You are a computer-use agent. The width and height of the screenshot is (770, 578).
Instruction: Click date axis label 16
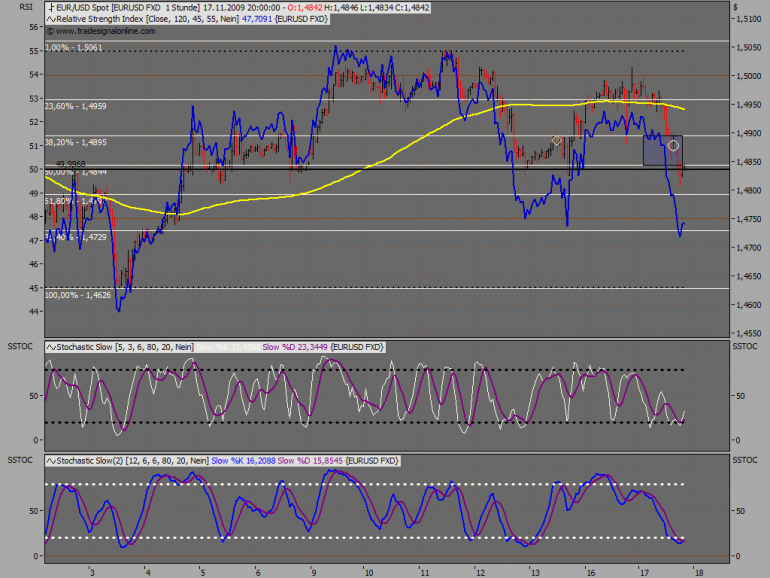pyautogui.click(x=590, y=573)
